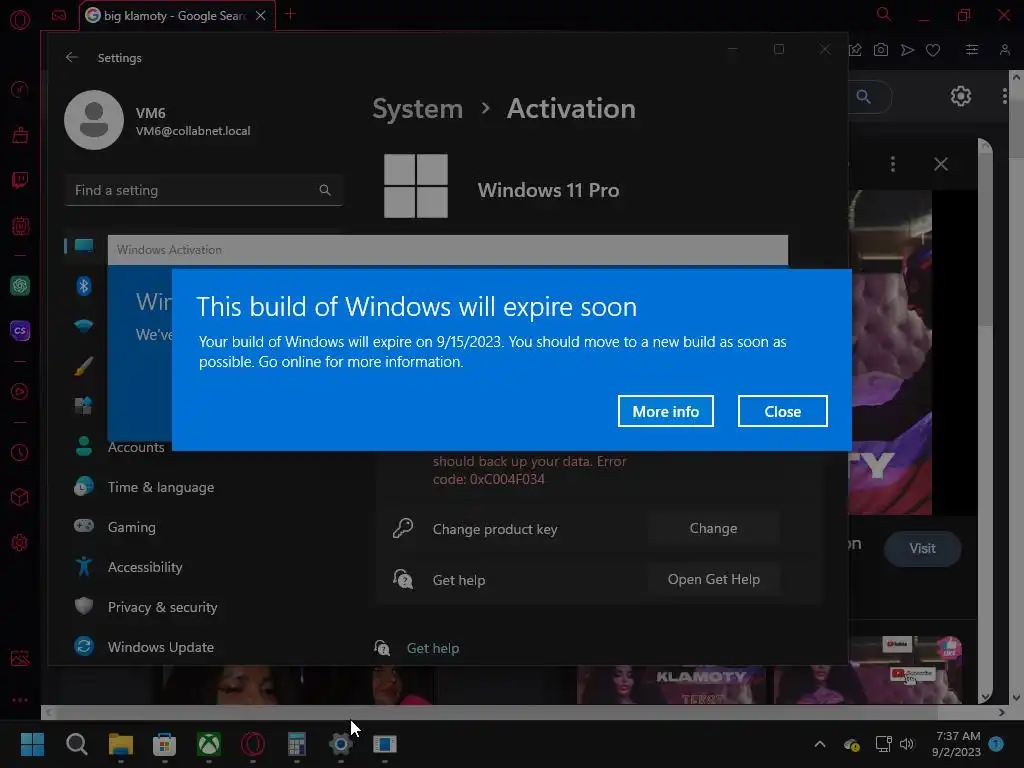Open File Explorer from taskbar
Image resolution: width=1024 pixels, height=768 pixels.
click(x=121, y=744)
